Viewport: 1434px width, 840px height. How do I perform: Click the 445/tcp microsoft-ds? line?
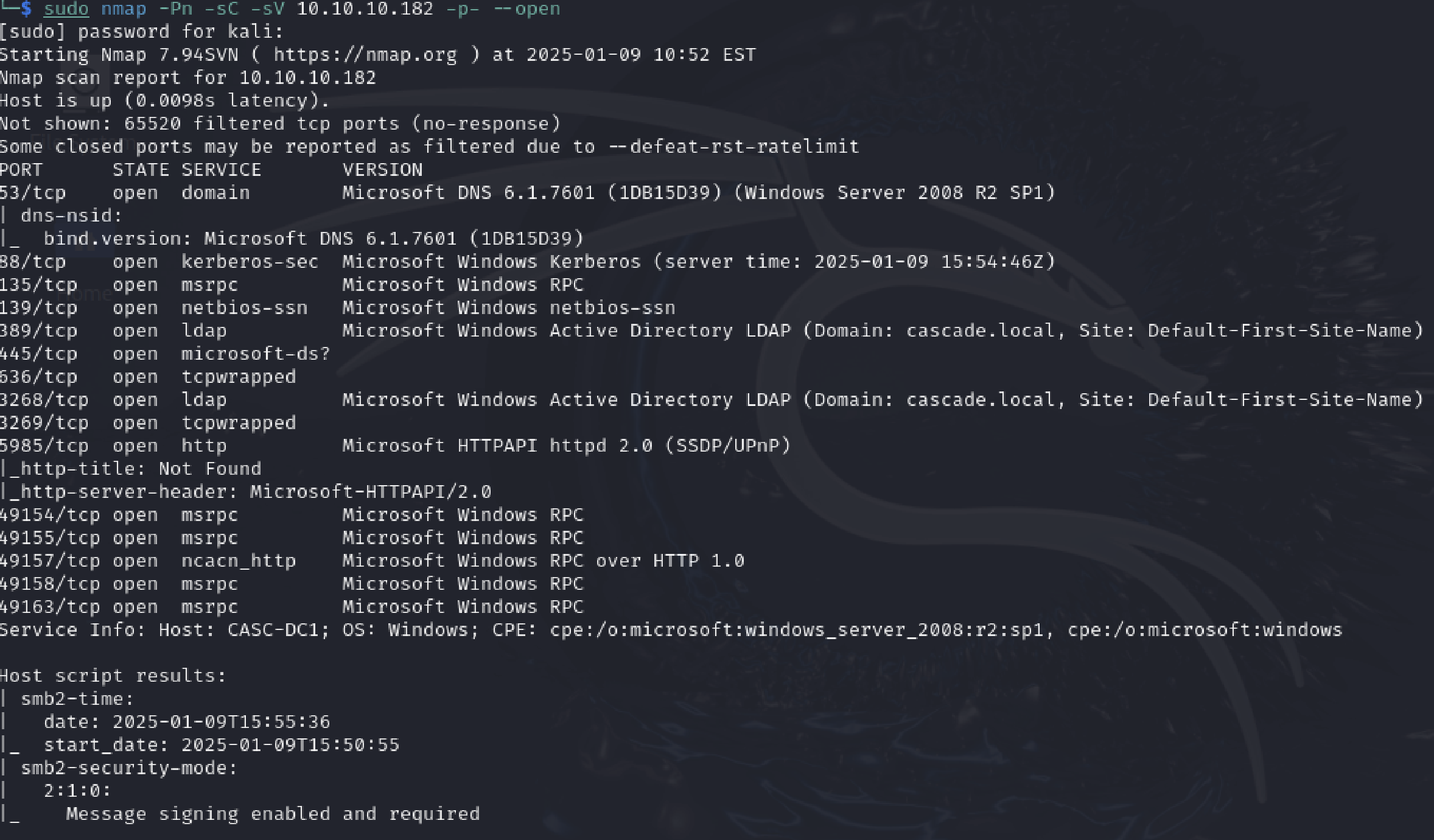pos(165,354)
